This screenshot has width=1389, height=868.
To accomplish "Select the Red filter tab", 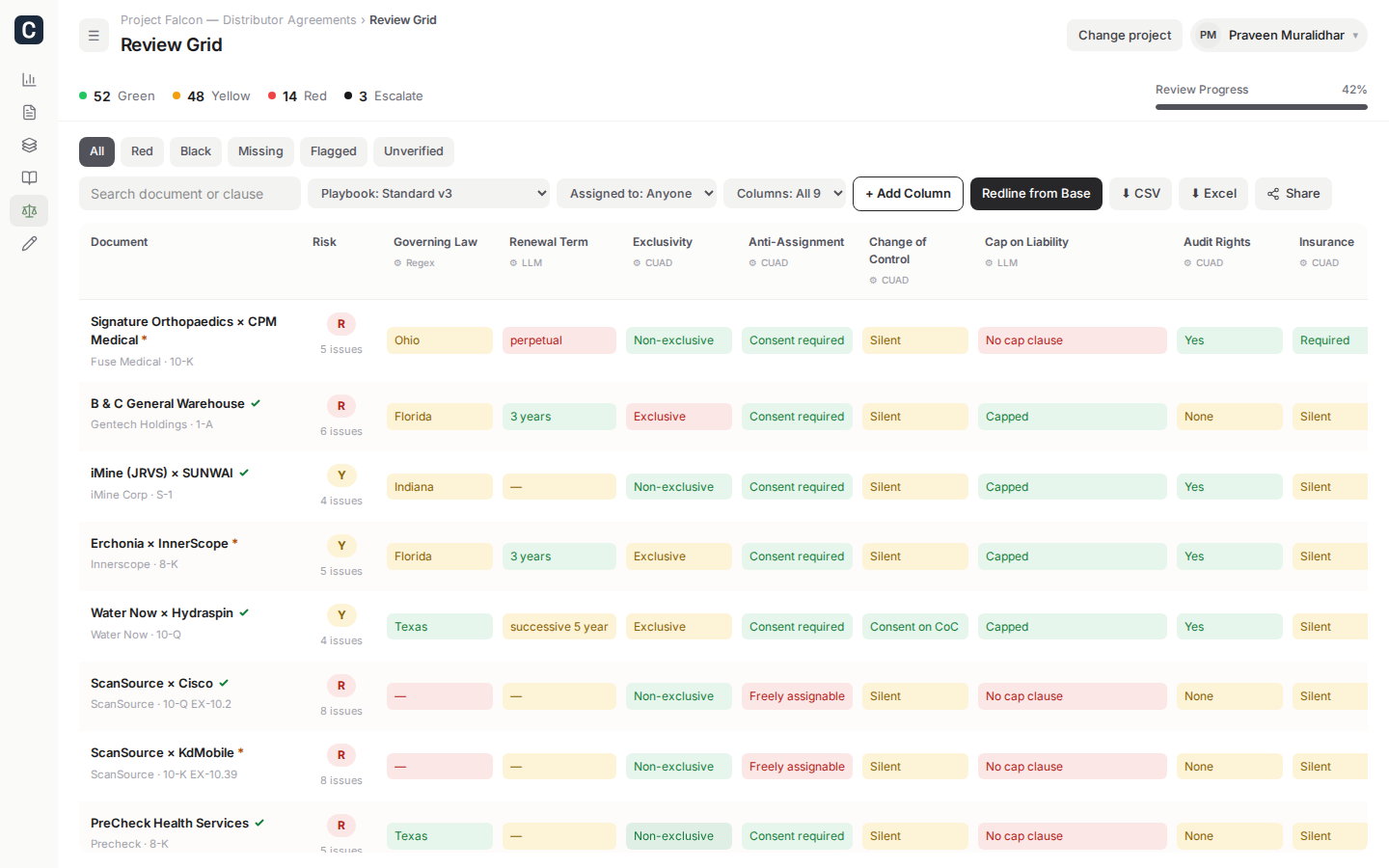I will click(142, 151).
